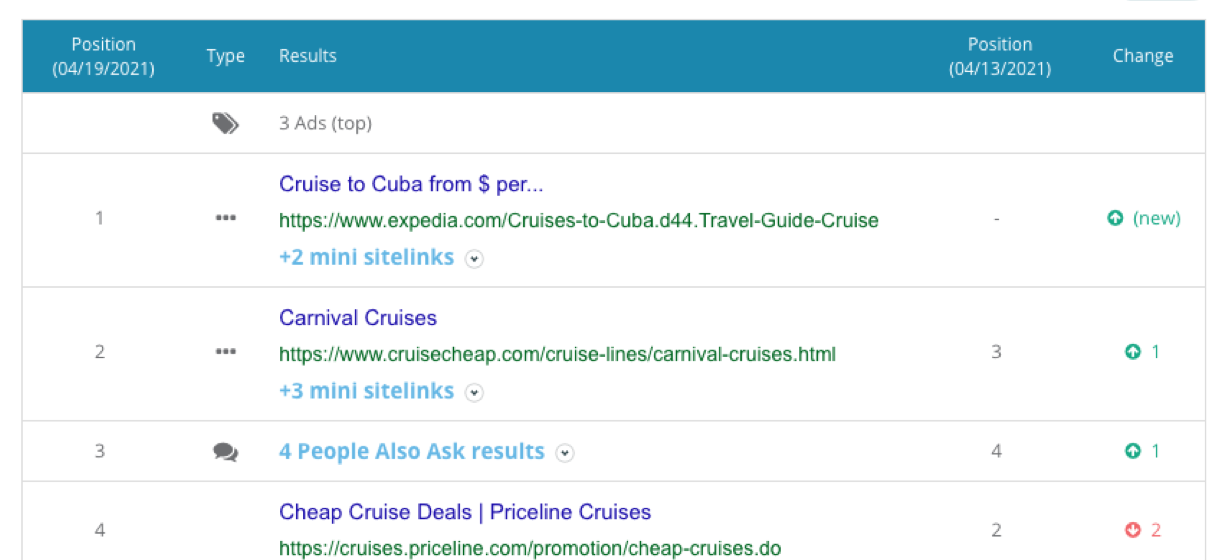Click the ellipsis type icon for Carnival Cruises
Screen dimensions: 1230x560
pos(226,352)
